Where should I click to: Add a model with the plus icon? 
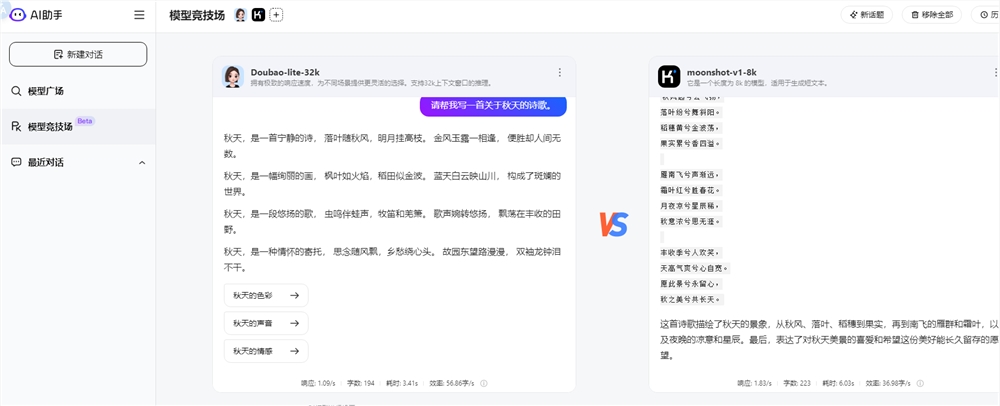(276, 15)
